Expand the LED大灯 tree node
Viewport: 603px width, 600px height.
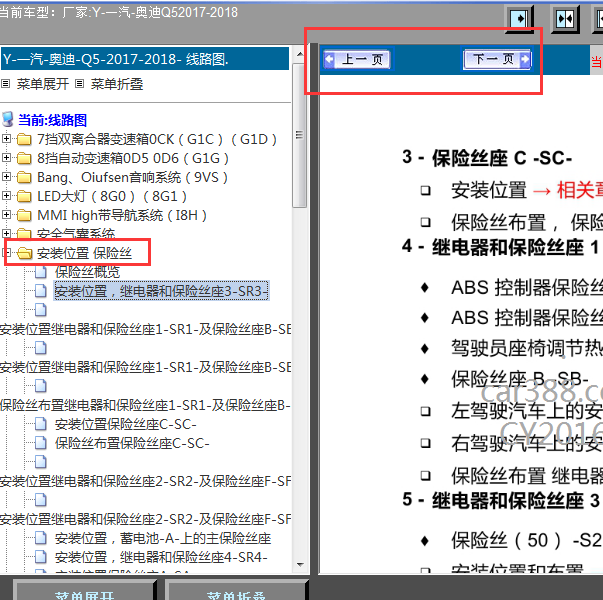coord(8,196)
